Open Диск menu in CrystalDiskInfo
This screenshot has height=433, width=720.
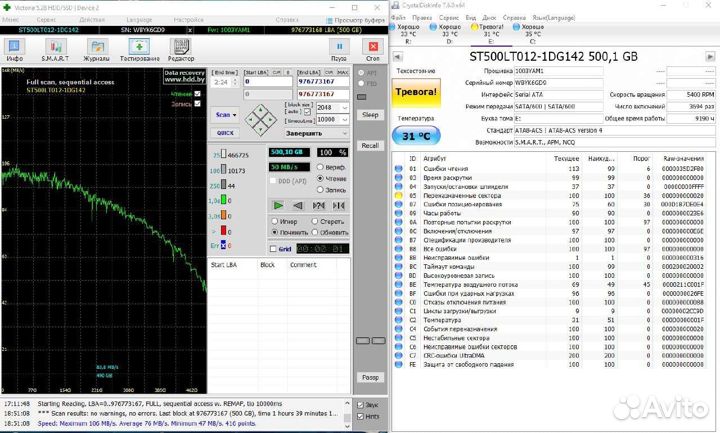489,17
